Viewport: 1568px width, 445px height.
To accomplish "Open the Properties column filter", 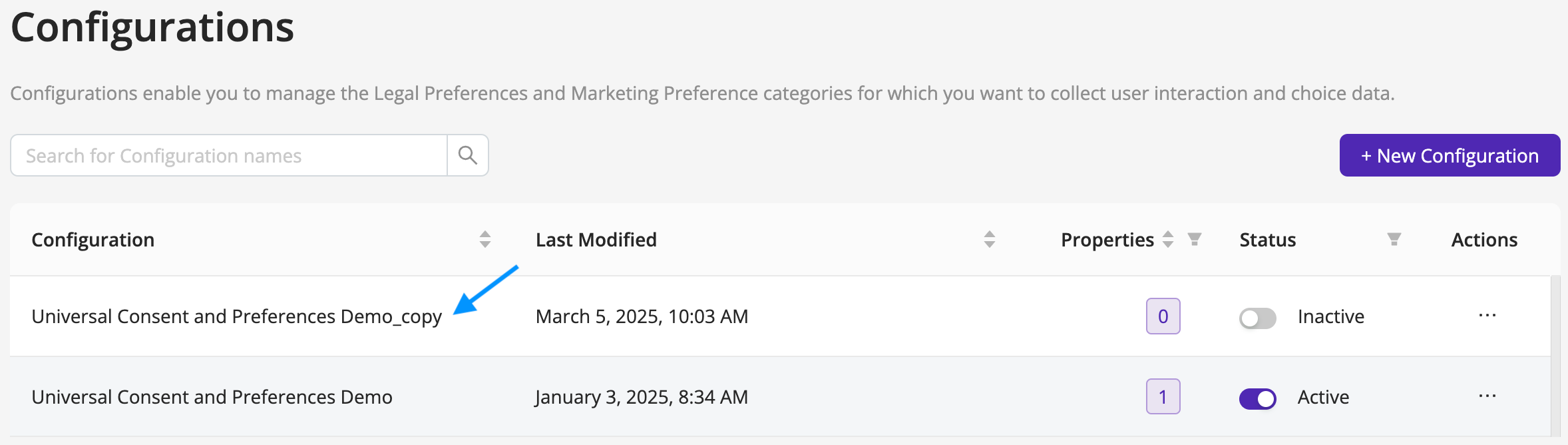I will click(x=1195, y=239).
